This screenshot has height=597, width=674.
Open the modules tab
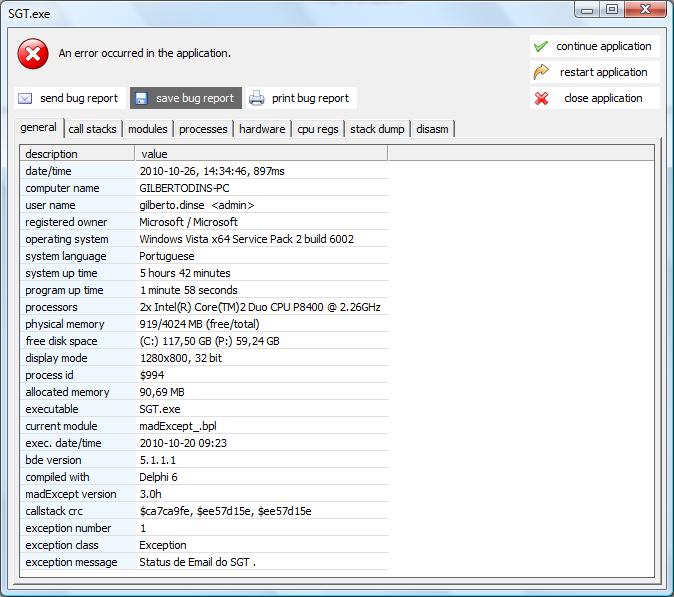tap(148, 129)
